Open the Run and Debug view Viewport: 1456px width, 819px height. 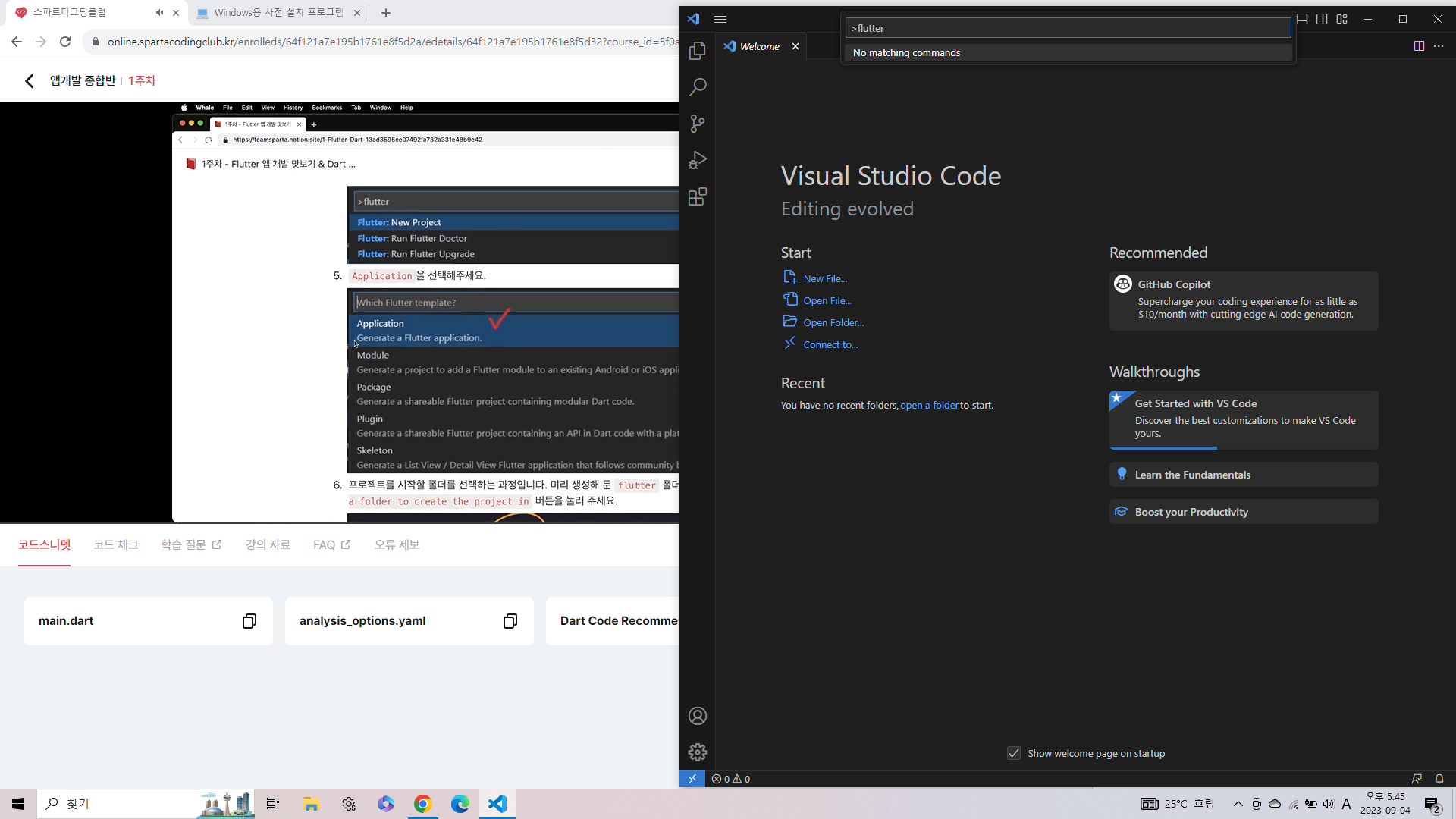[698, 160]
